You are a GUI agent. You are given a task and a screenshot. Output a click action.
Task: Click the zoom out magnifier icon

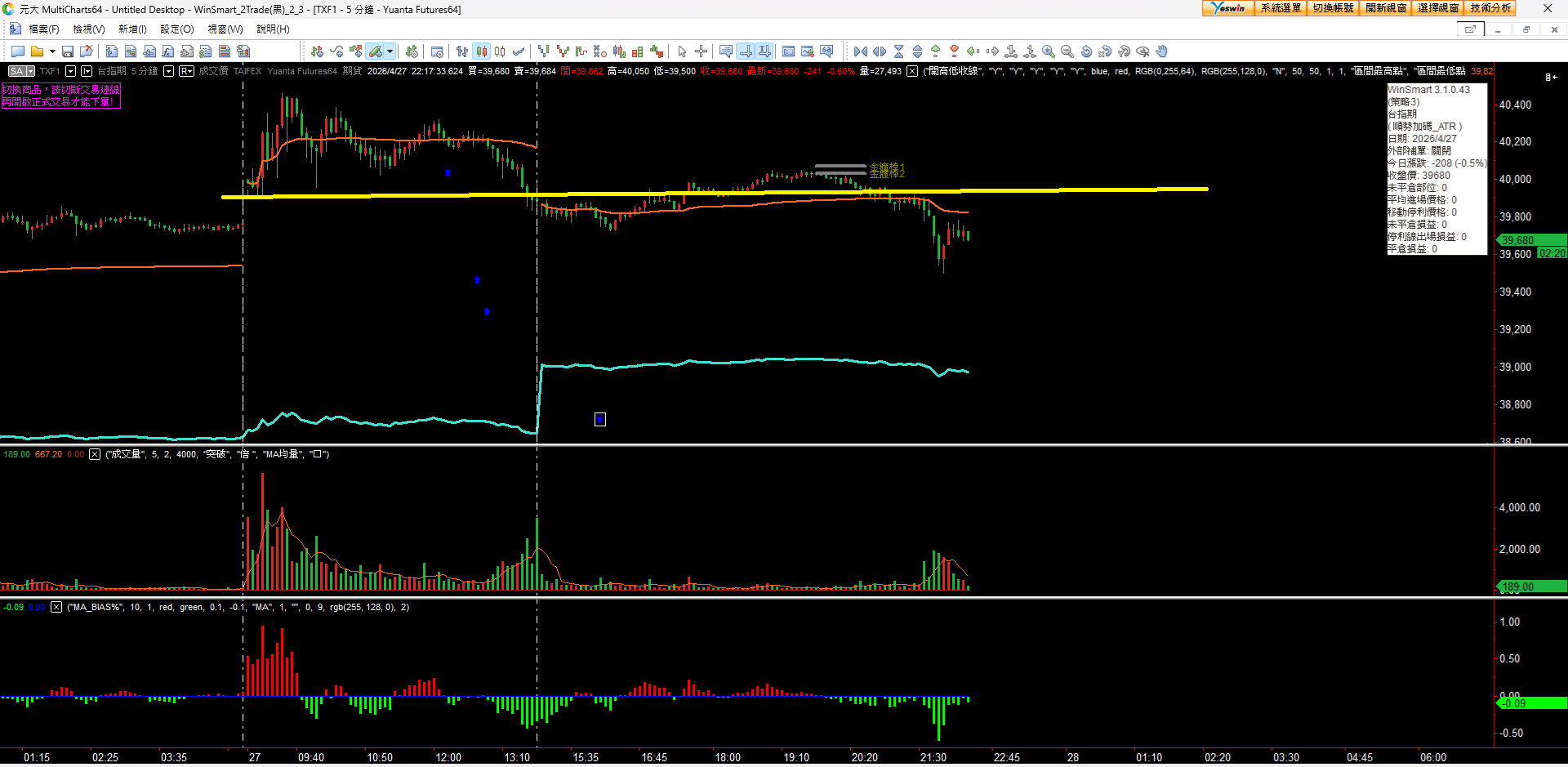(1067, 51)
